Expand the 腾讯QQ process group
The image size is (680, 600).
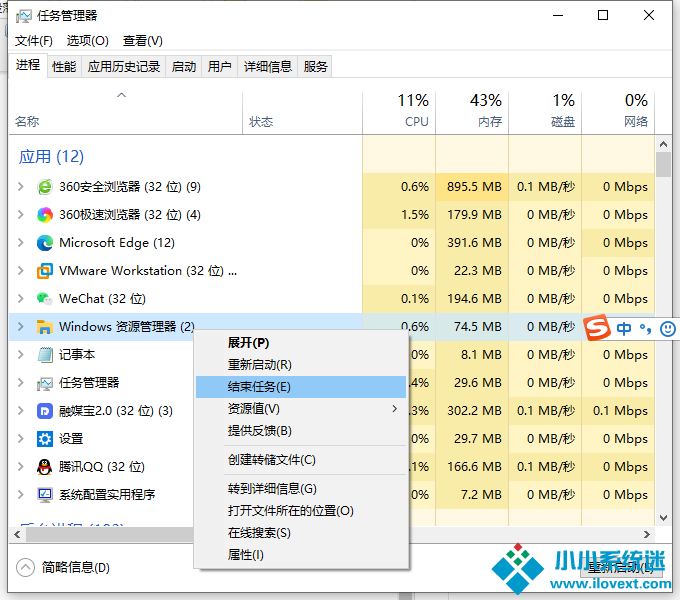20,466
